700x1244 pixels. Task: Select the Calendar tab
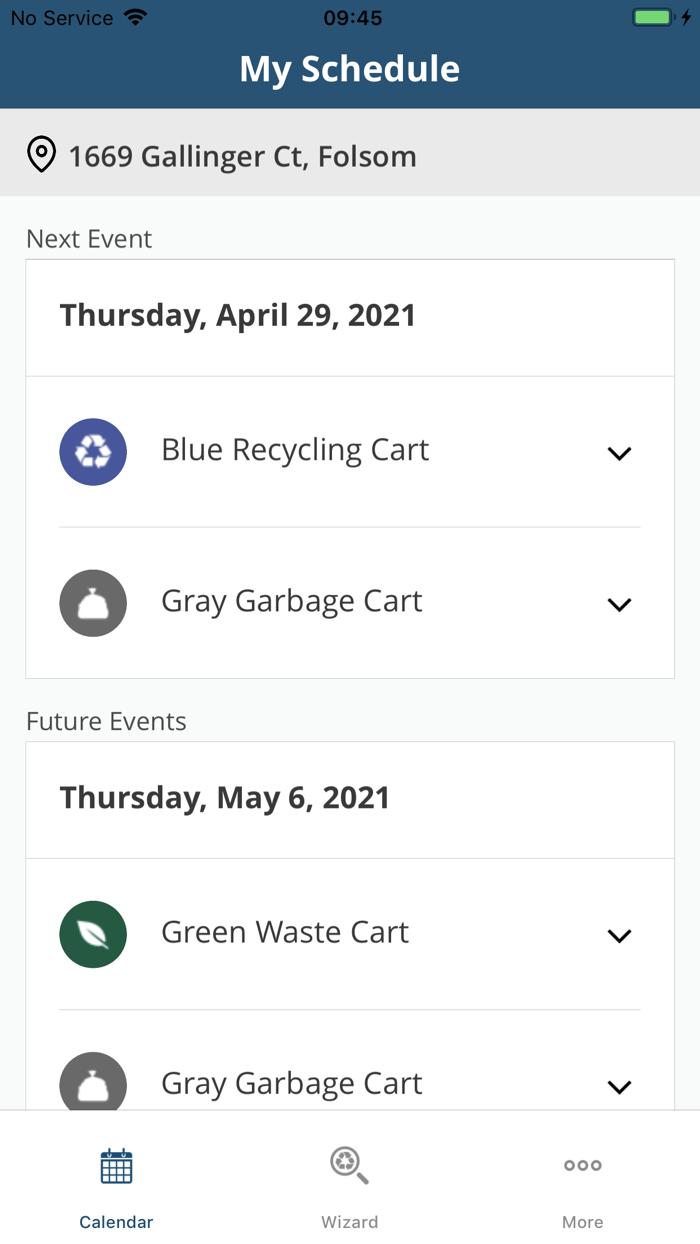(x=116, y=1185)
